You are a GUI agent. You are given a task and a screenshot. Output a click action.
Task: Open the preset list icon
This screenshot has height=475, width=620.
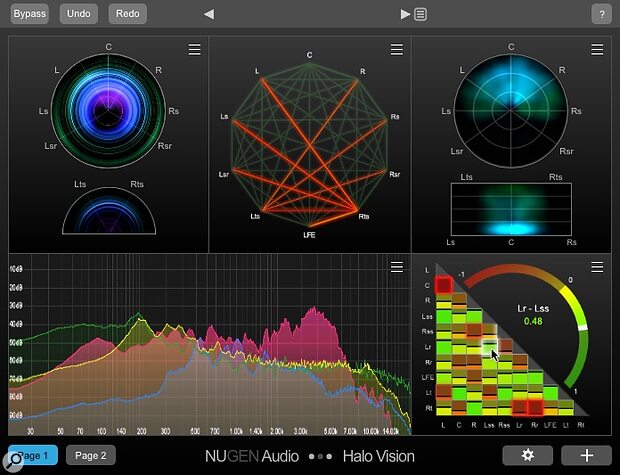420,15
